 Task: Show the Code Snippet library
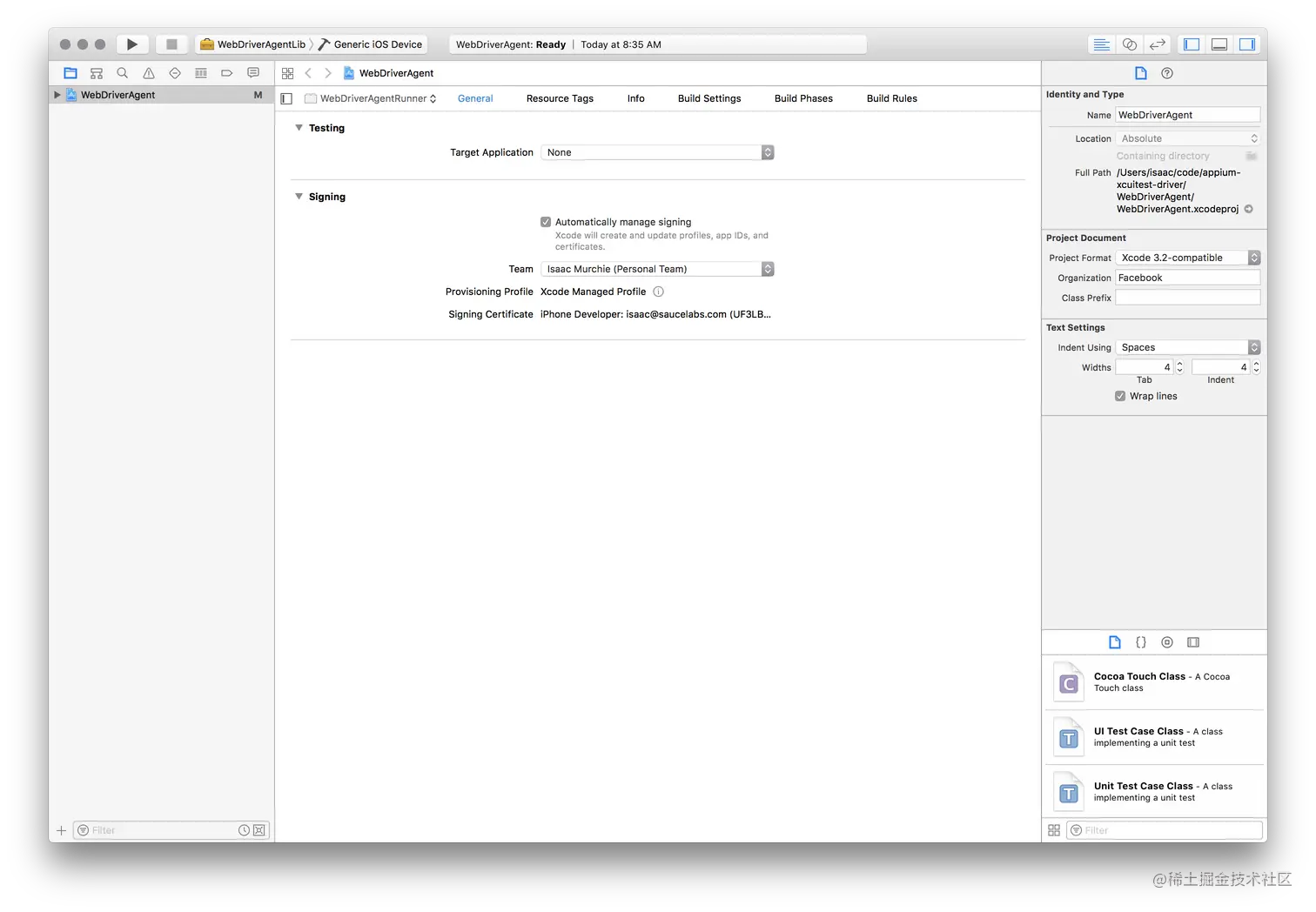1141,642
